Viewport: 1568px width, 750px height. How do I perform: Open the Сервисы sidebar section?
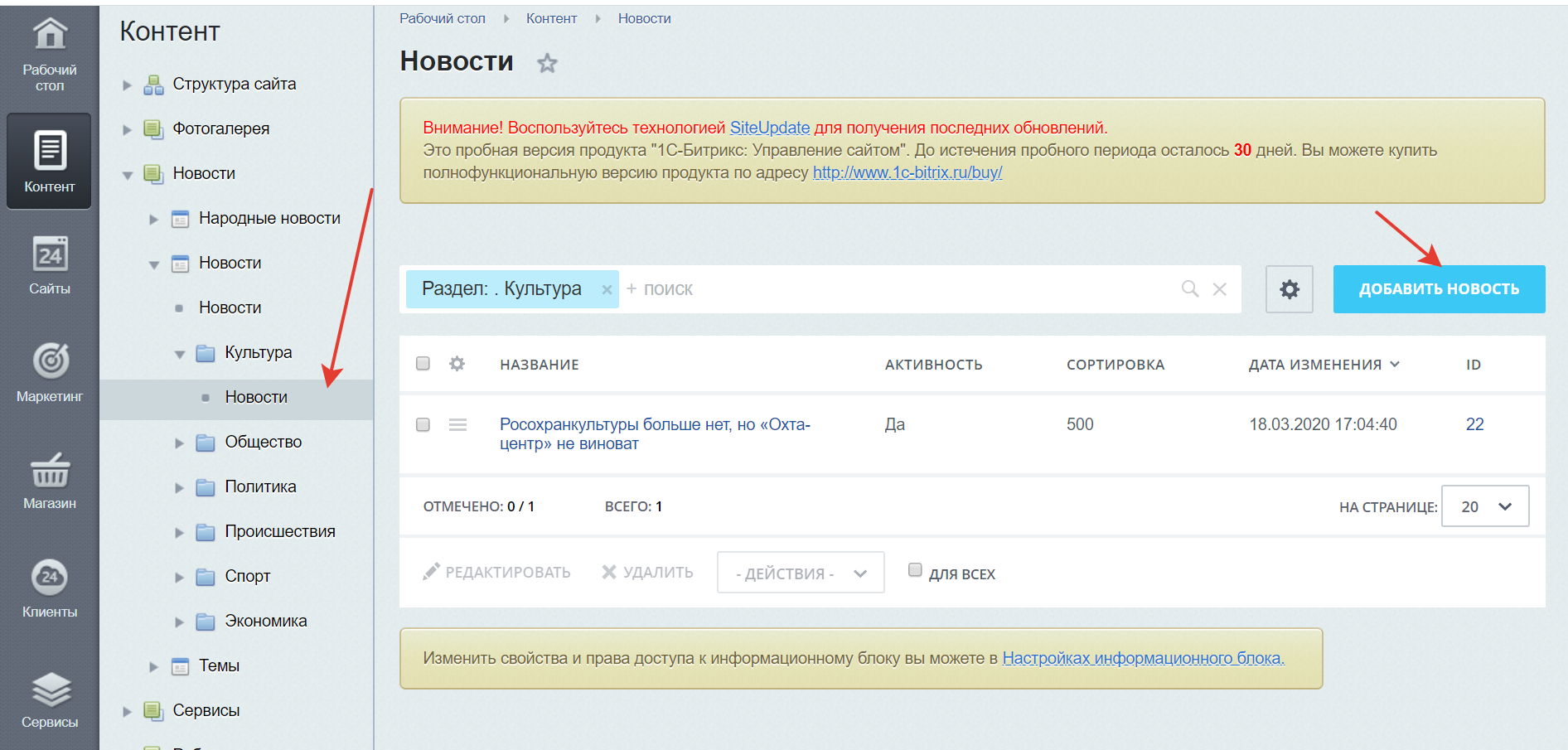50,700
